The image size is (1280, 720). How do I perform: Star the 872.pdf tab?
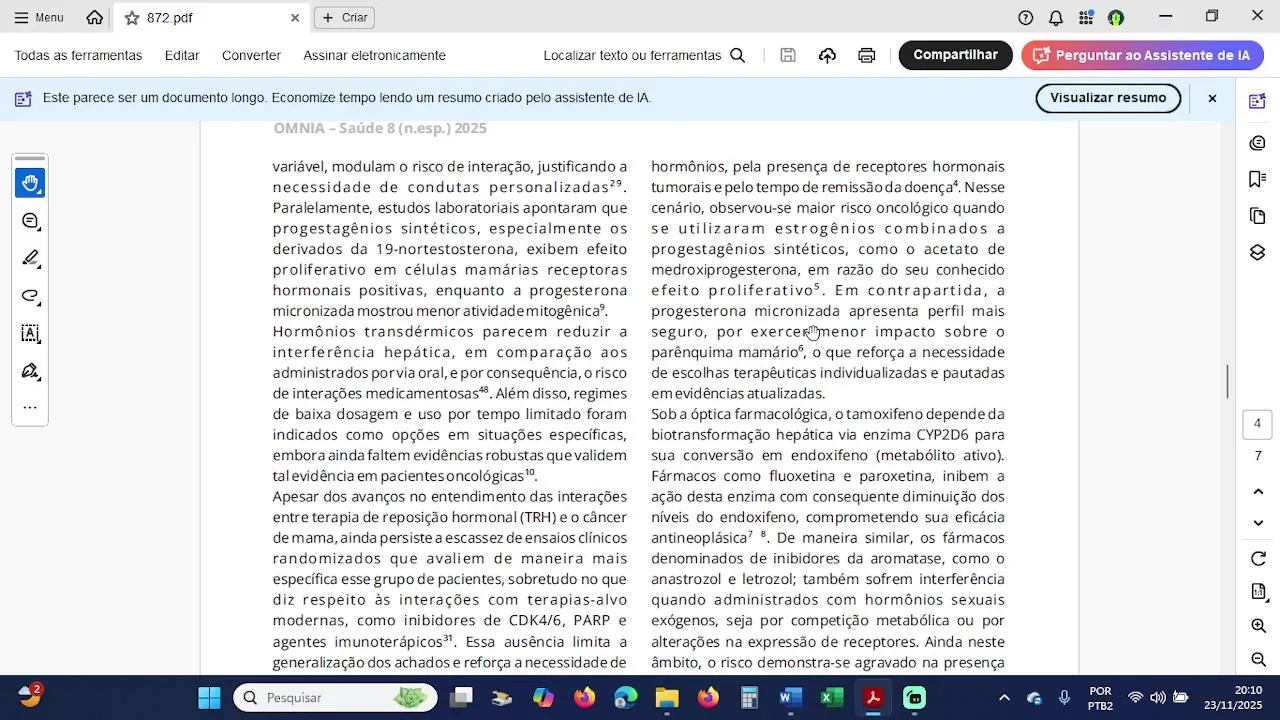click(132, 18)
